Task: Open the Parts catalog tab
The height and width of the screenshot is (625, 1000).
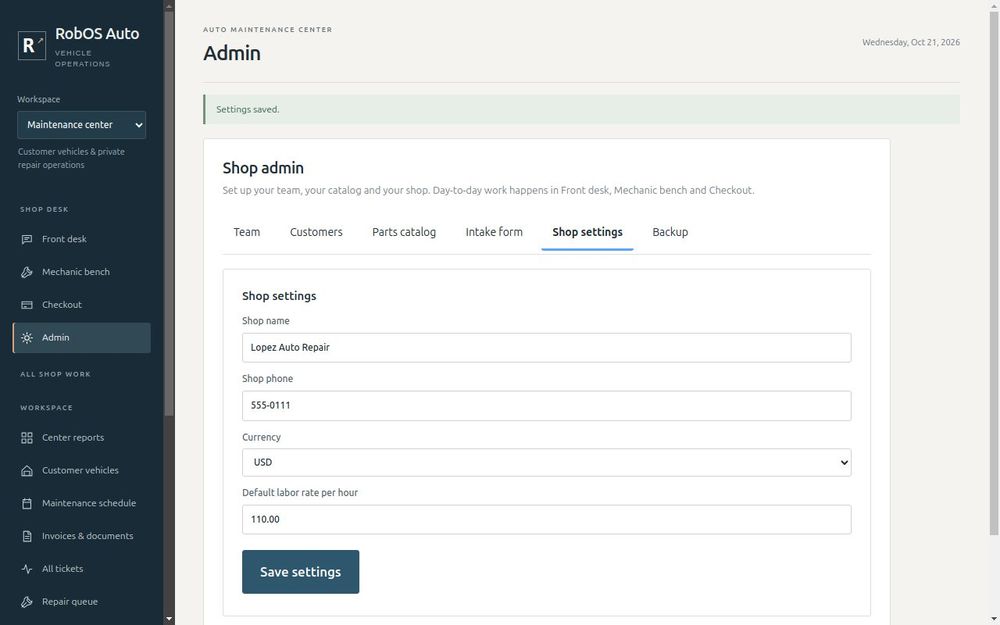Action: (x=404, y=232)
